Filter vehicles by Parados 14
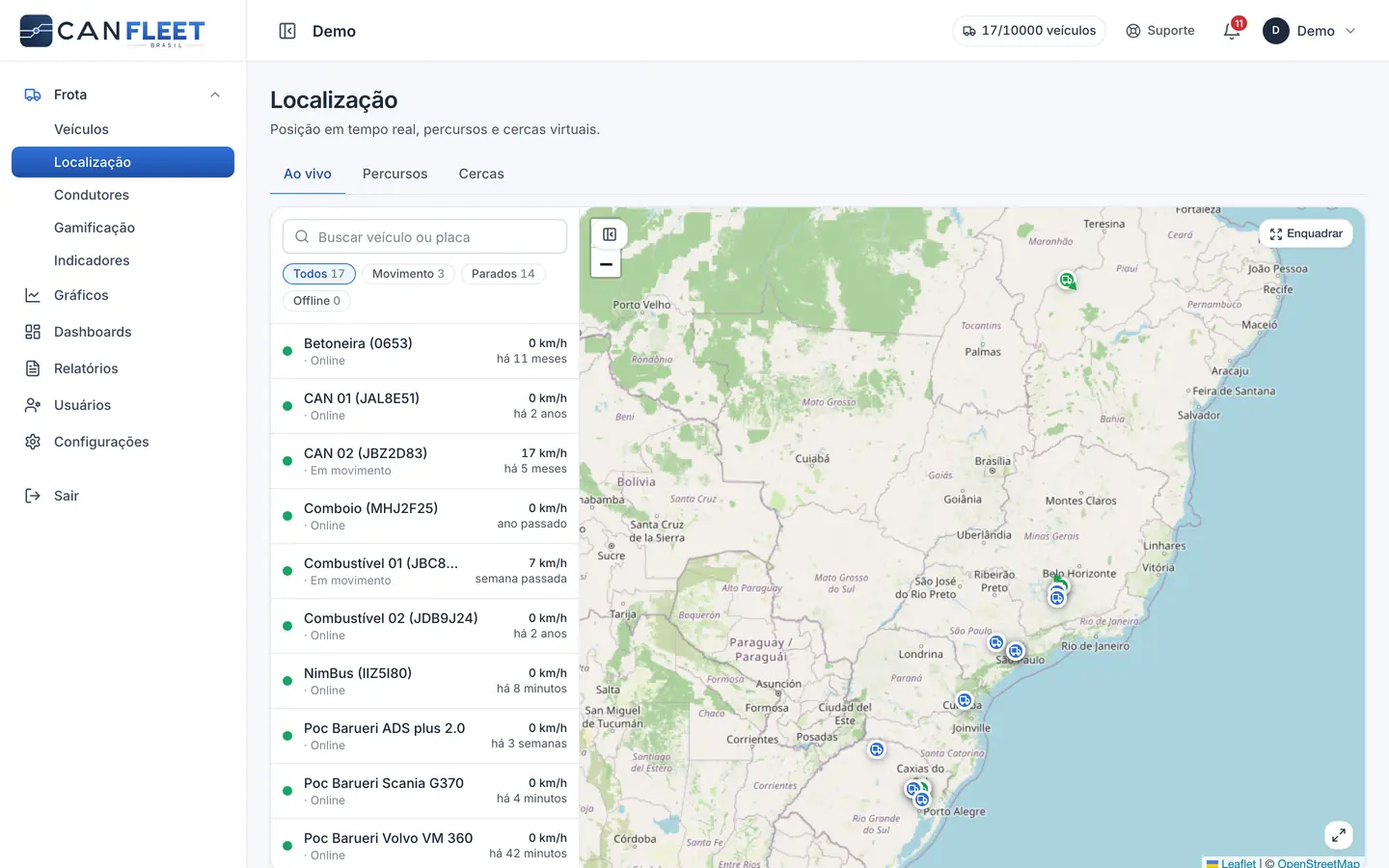The image size is (1389, 868). (x=503, y=274)
